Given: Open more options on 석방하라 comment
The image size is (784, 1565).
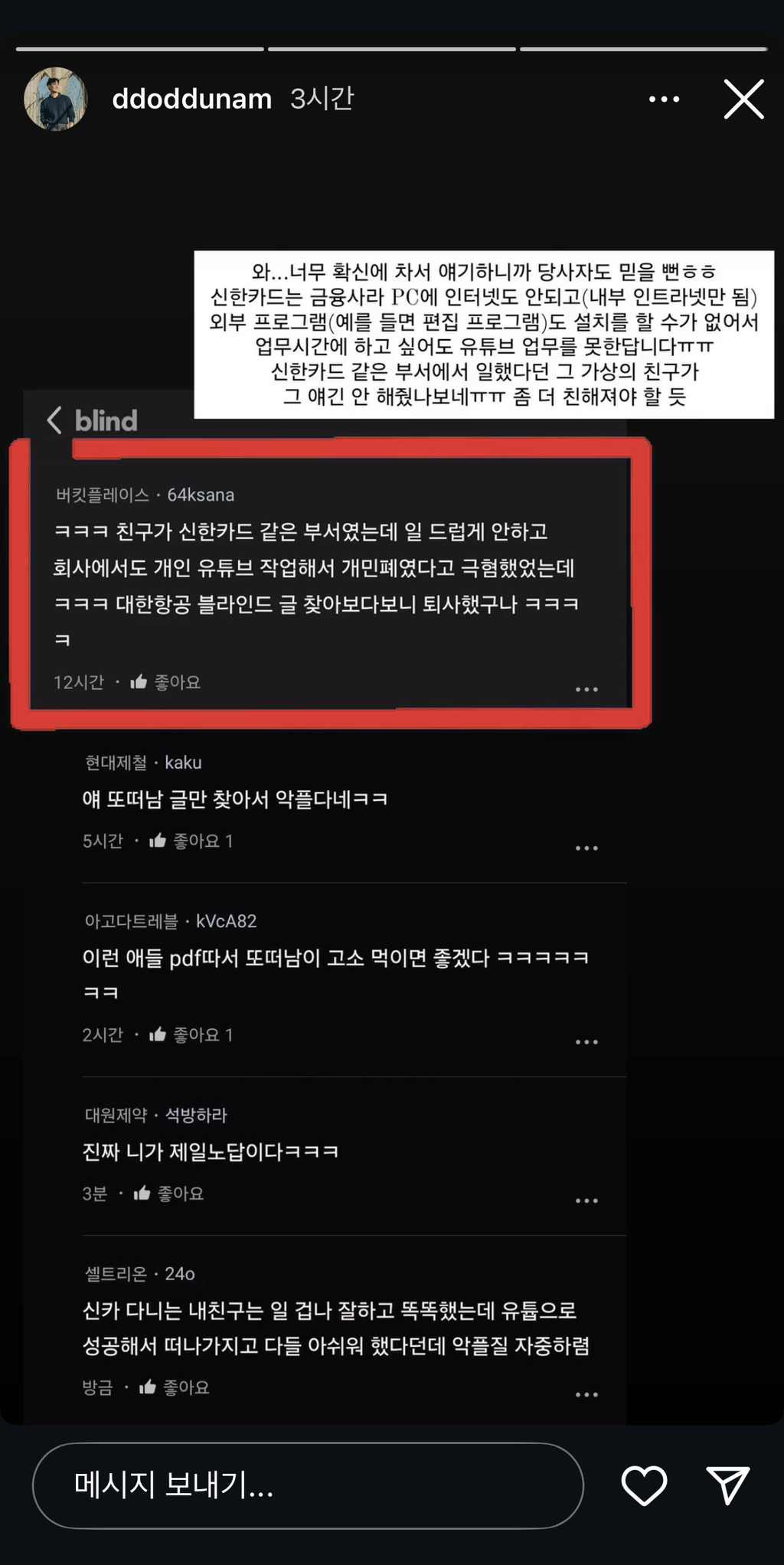Looking at the screenshot, I should point(586,1201).
